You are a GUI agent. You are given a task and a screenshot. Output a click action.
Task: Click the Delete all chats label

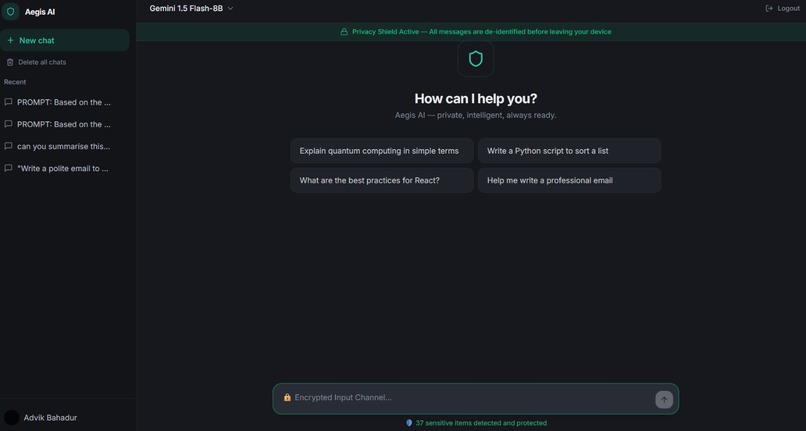pos(42,62)
